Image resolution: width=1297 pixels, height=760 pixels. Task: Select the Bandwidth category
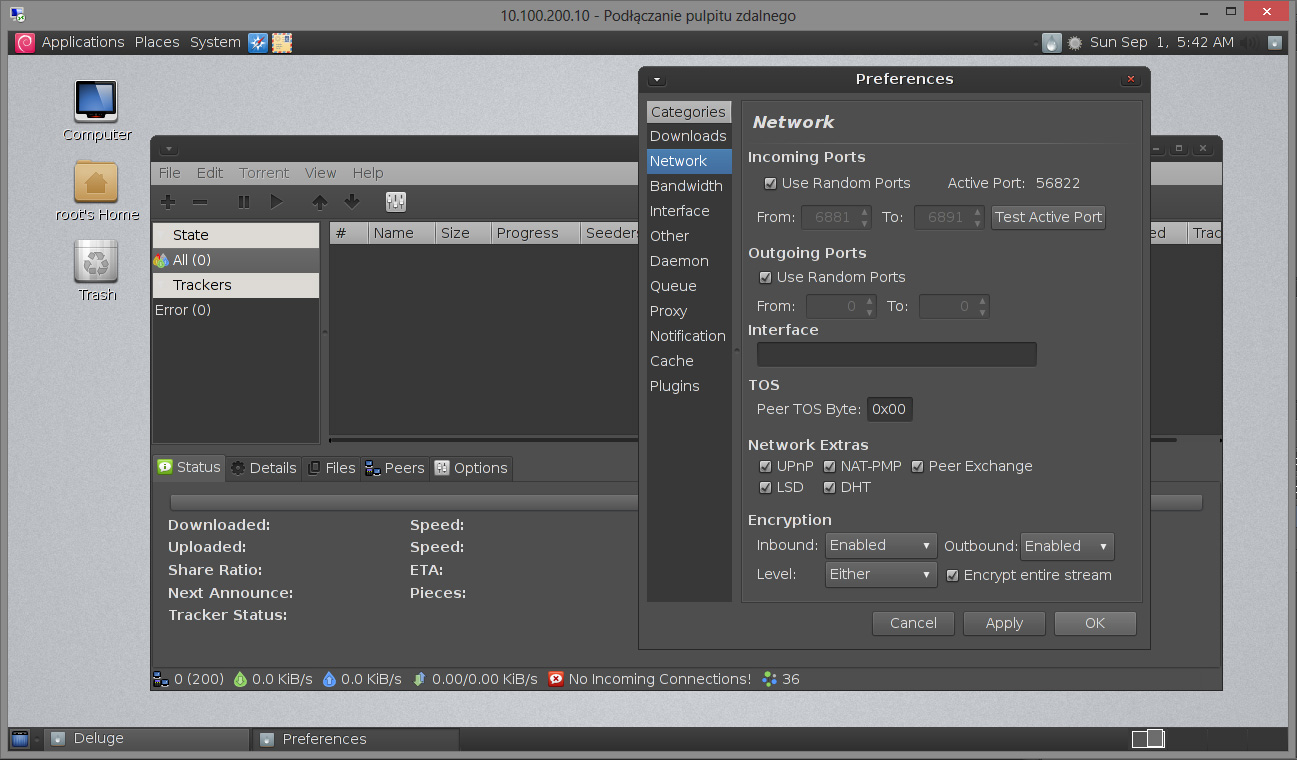(x=686, y=186)
